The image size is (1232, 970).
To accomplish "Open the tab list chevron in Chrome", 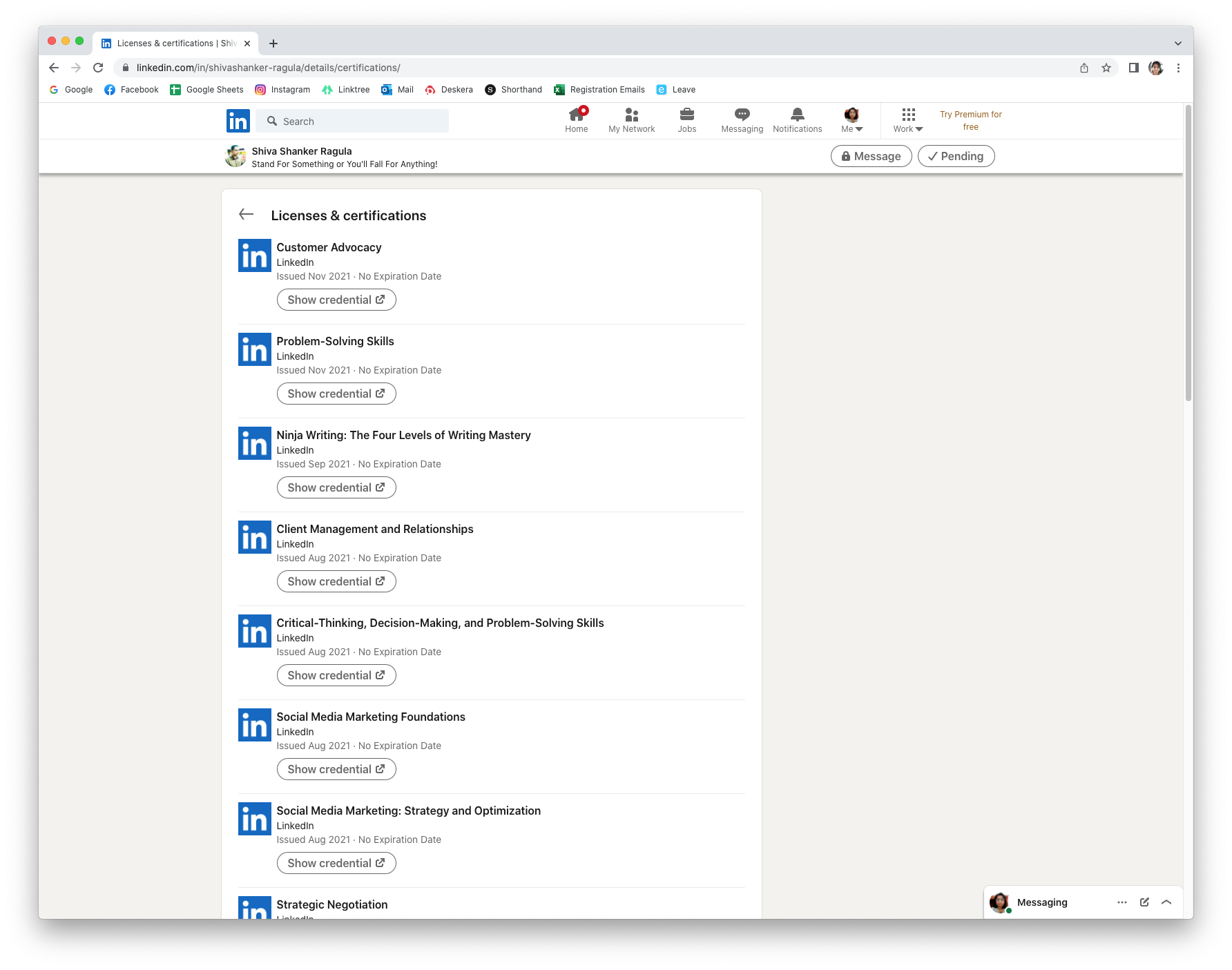I will [1177, 43].
